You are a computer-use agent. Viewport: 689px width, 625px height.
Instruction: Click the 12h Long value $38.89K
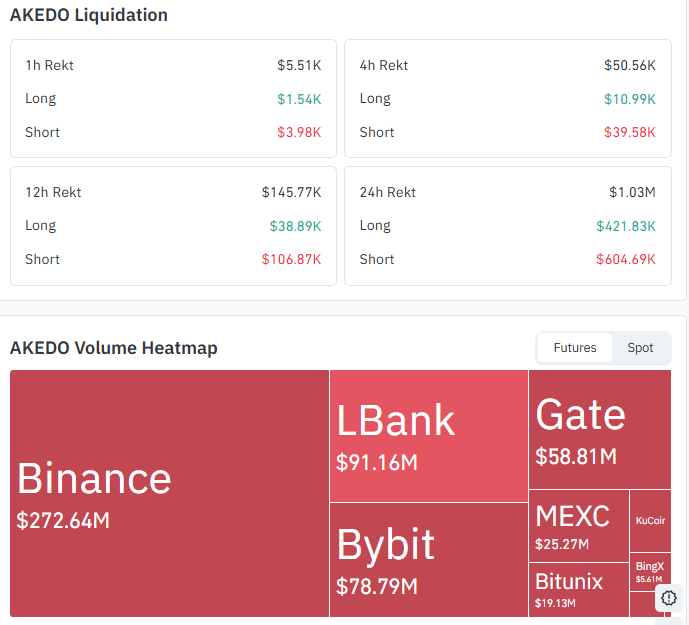click(x=295, y=226)
